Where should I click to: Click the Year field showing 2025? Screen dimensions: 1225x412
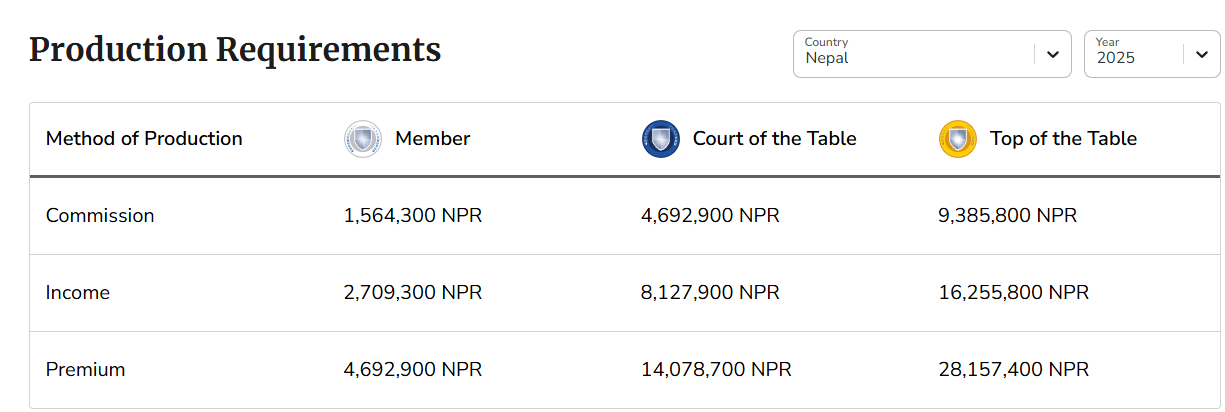pos(1152,54)
